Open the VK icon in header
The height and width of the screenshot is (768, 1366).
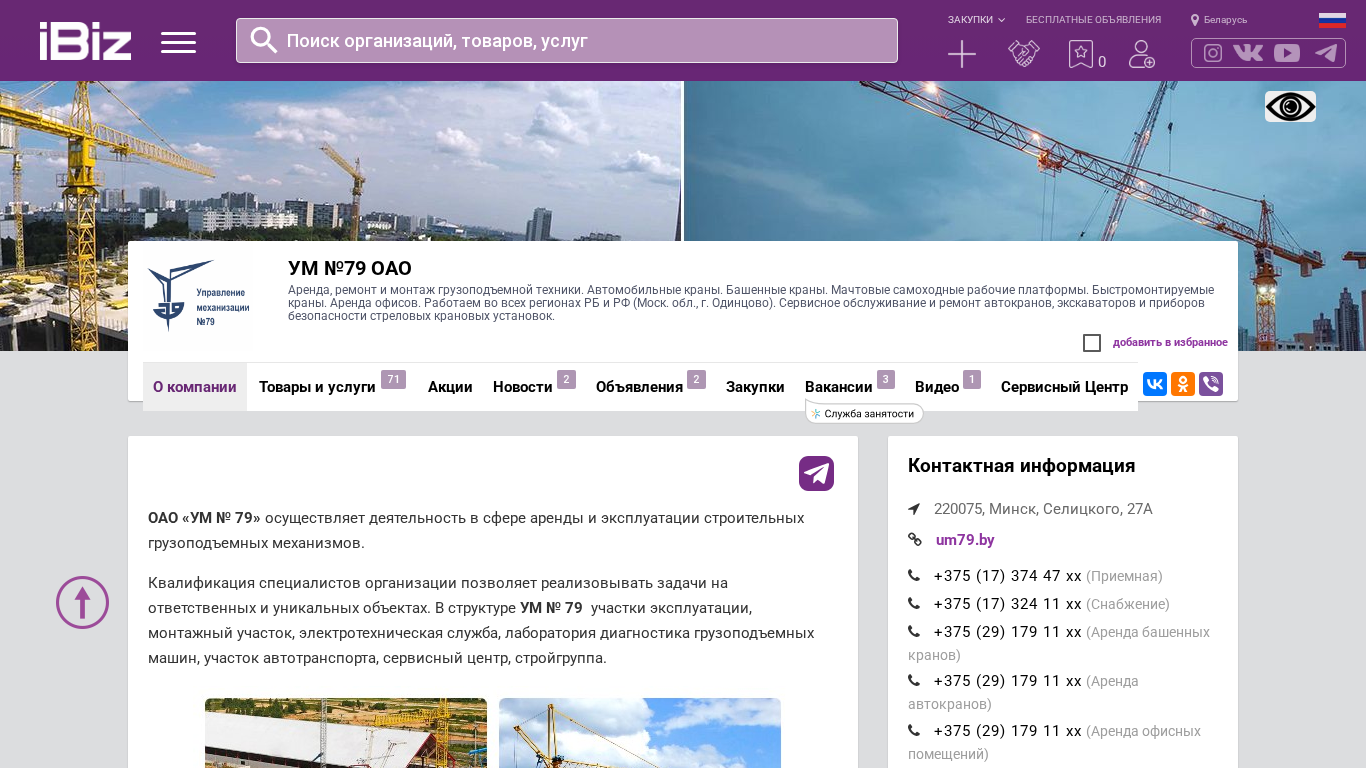(x=1248, y=53)
